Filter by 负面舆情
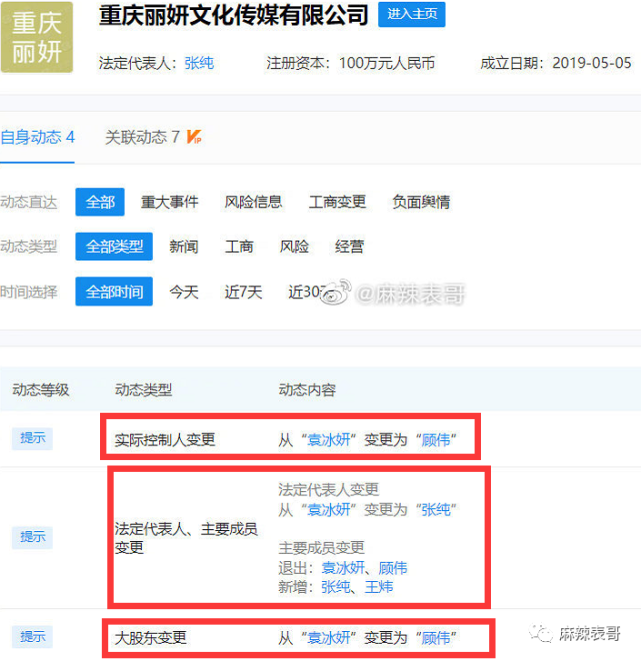 [421, 202]
